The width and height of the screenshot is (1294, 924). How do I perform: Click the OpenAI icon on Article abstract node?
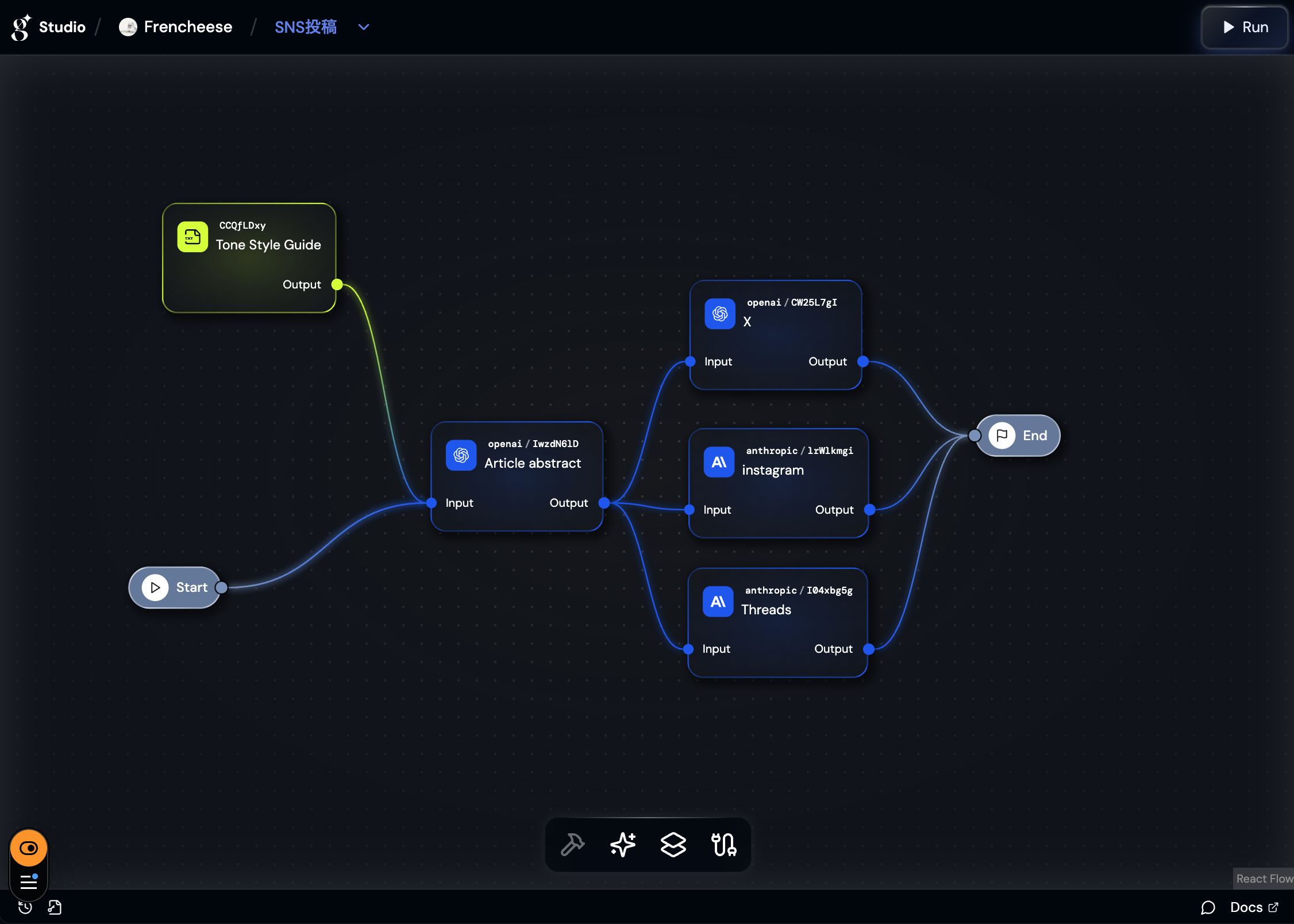click(x=461, y=455)
